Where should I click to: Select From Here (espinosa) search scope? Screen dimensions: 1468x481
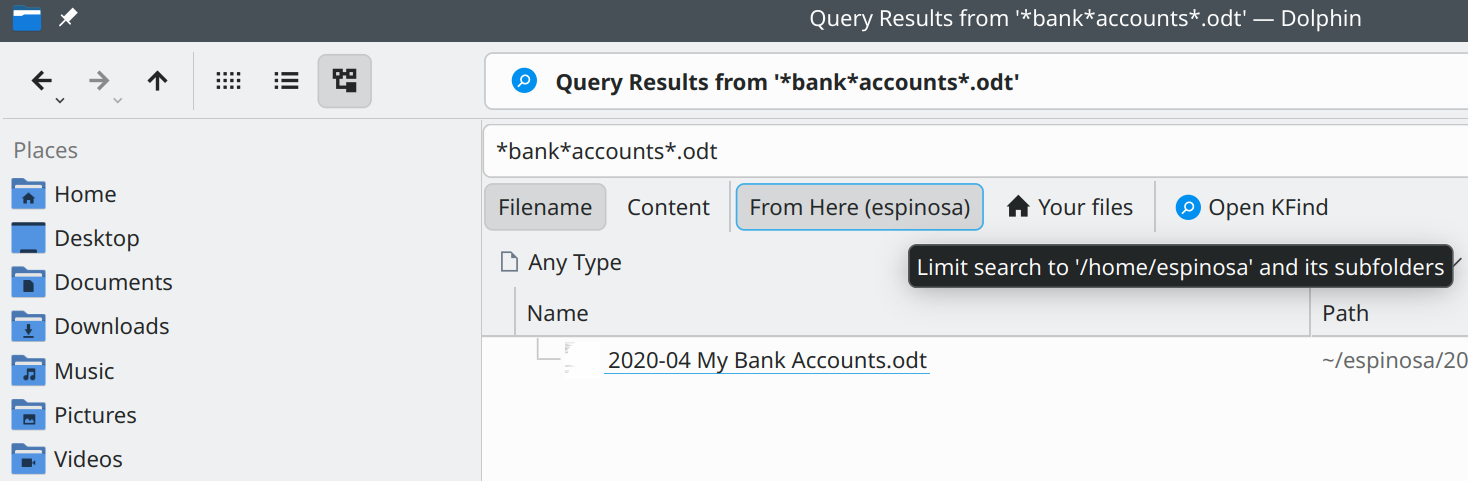click(860, 207)
